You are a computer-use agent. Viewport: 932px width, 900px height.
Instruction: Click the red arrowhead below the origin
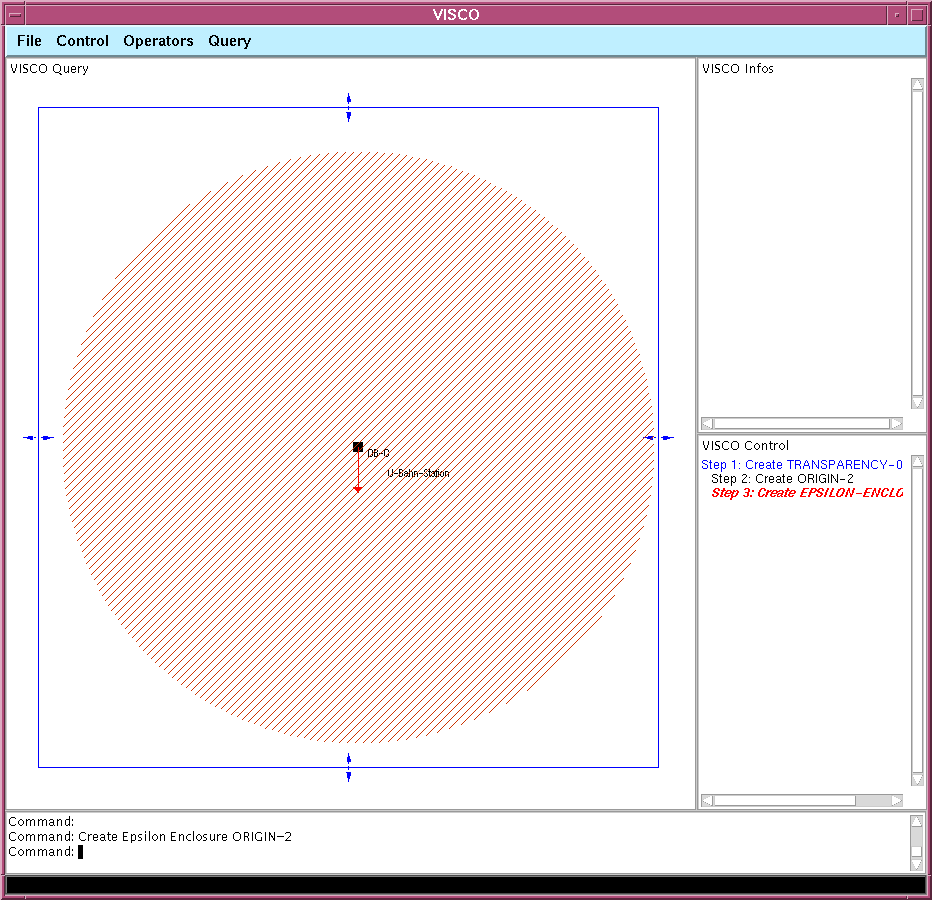[358, 489]
